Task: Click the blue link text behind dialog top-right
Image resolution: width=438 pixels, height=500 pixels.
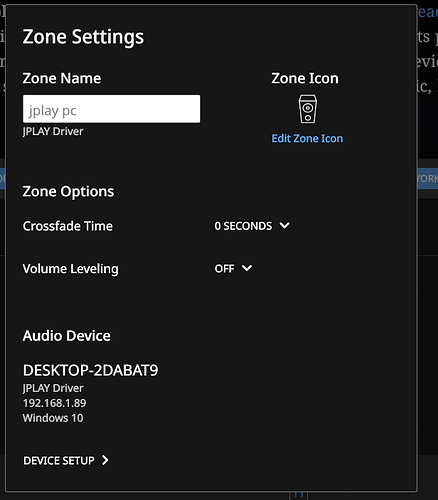Action: [428, 12]
